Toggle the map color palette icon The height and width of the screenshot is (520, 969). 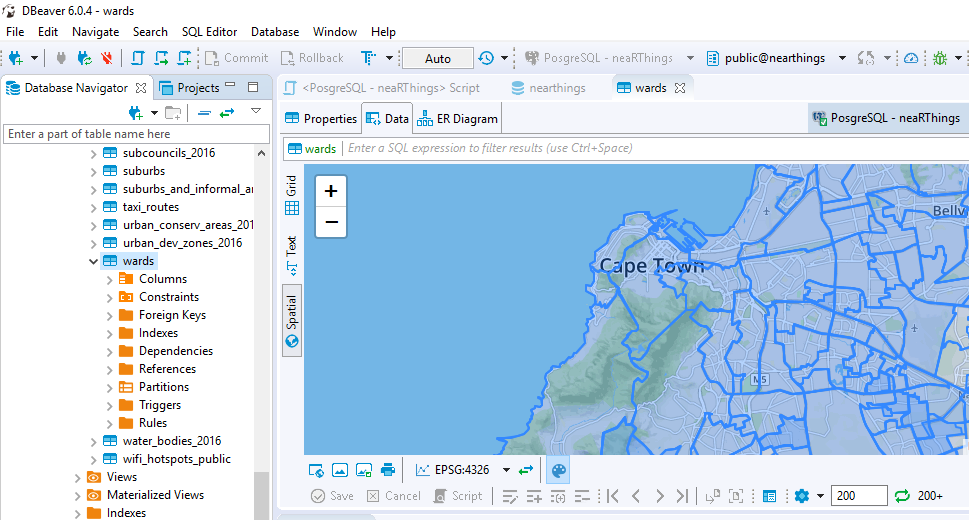click(x=559, y=471)
